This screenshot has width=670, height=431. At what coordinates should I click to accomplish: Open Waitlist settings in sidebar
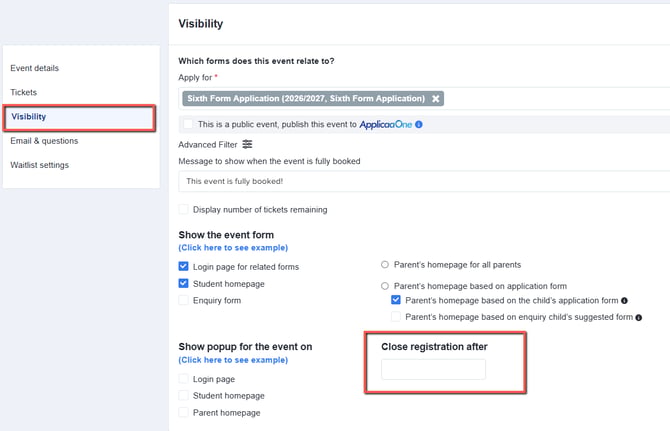click(x=39, y=165)
